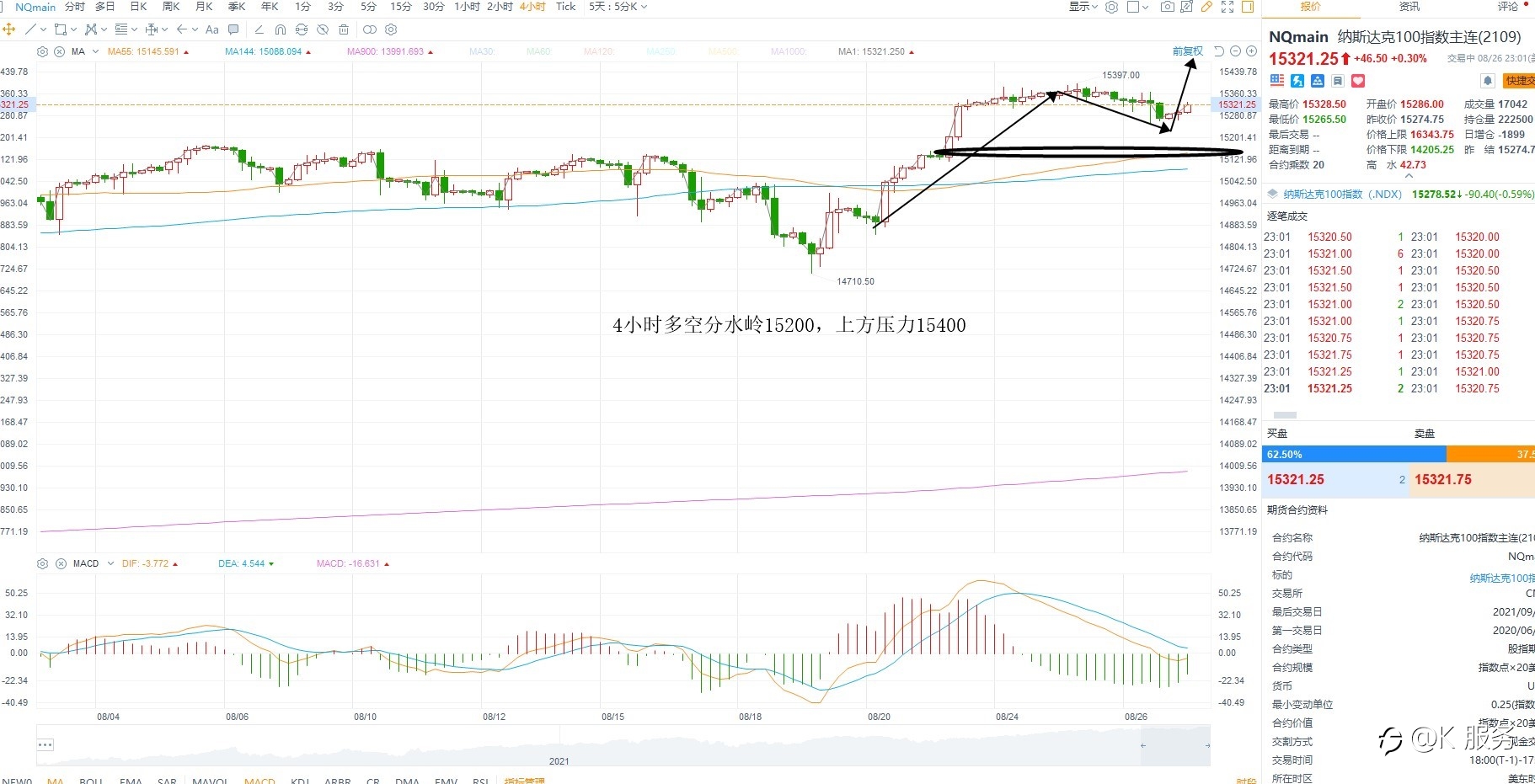Set a price alert with bell icon
1535x784 pixels.
(1488, 81)
